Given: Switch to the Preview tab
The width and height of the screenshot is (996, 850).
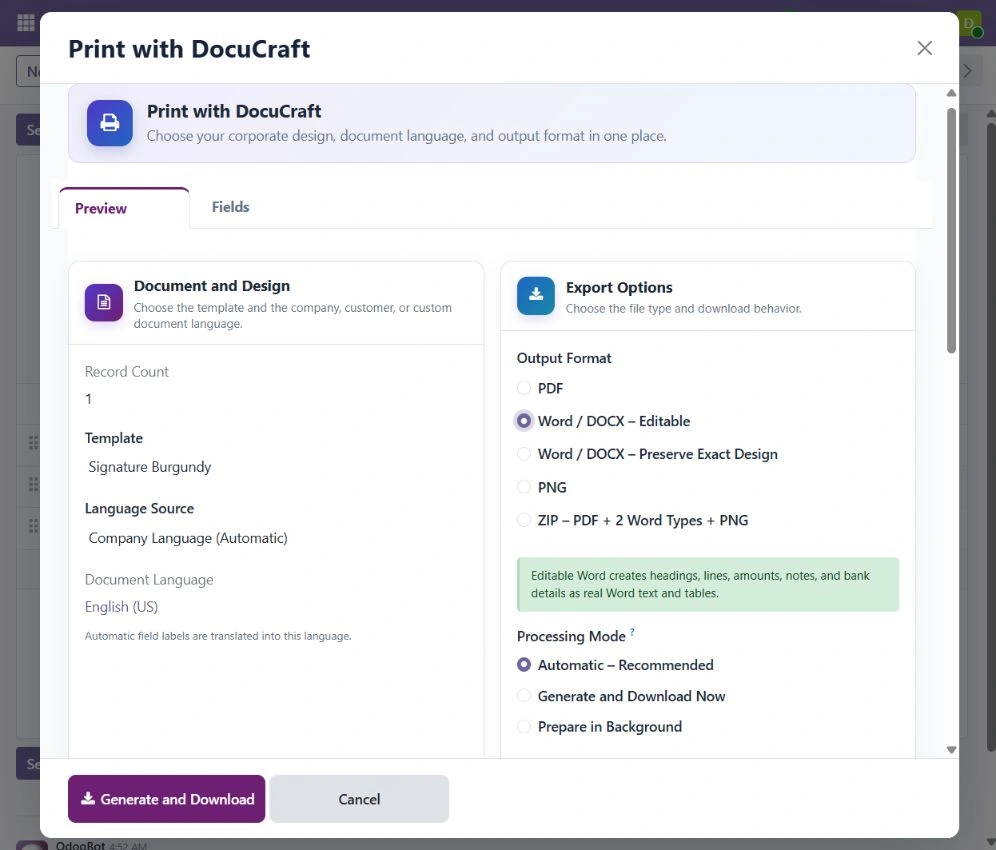Looking at the screenshot, I should click(124, 208).
